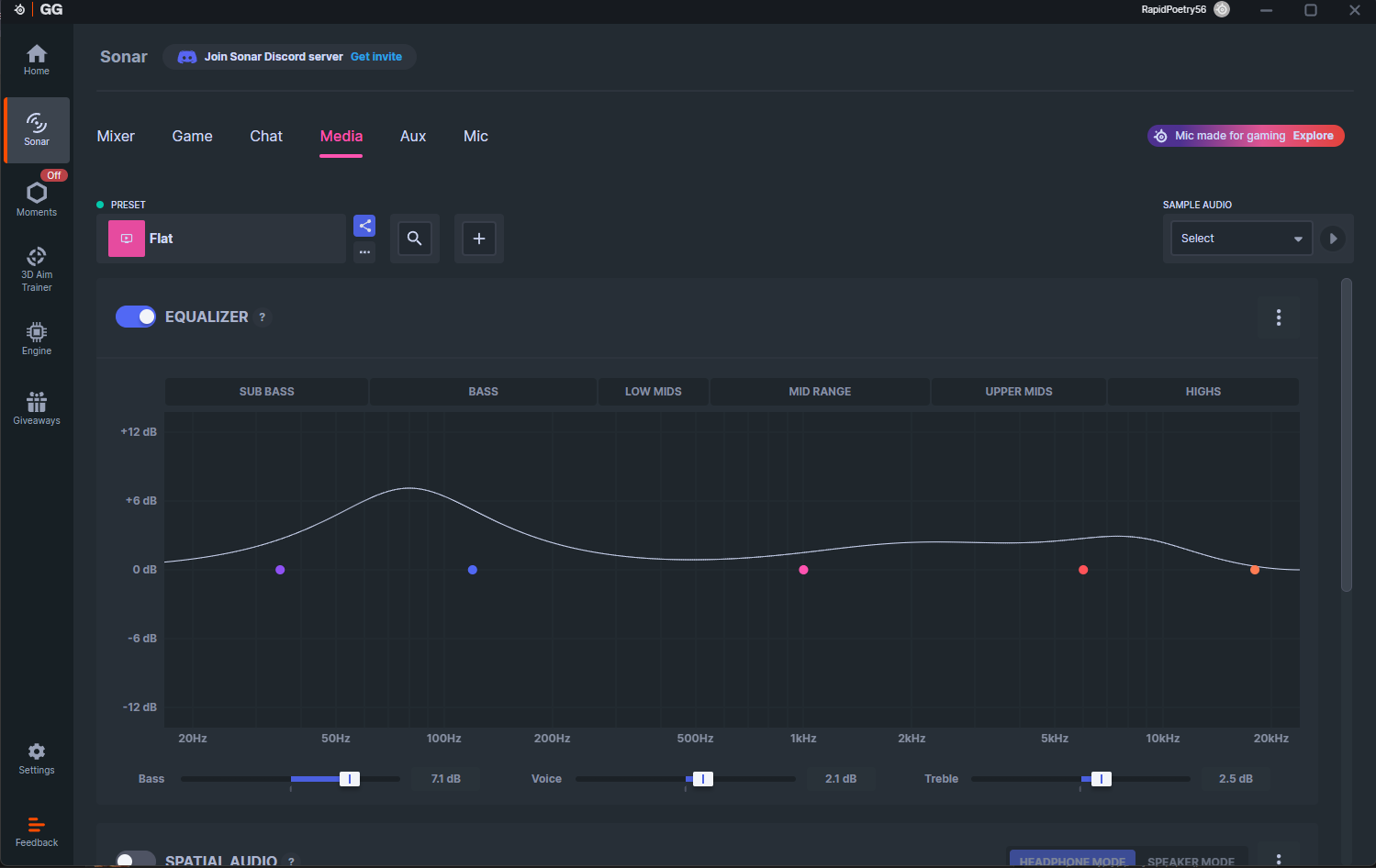The image size is (1376, 868).
Task: Select the BASS band header
Action: pos(484,392)
